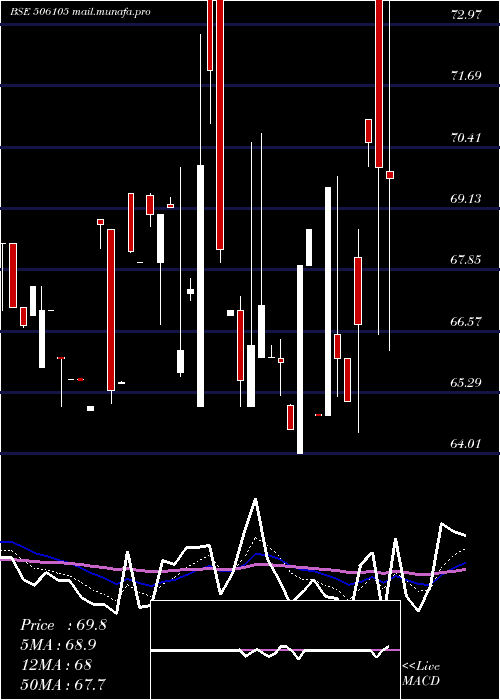
Task: Click the 67.85 price axis label
Action: tap(466, 260)
